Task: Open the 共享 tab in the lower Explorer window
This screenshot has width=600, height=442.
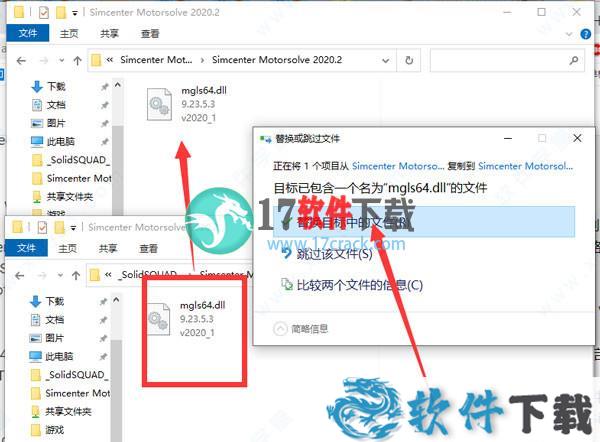Action: click(108, 249)
